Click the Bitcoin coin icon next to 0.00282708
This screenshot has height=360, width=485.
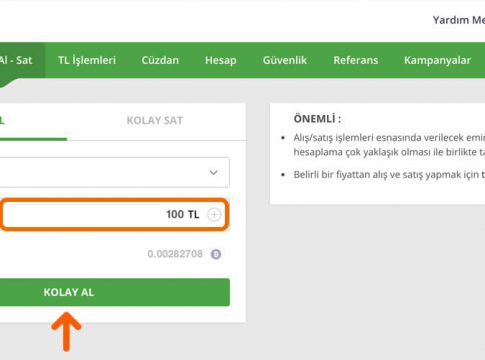point(216,254)
